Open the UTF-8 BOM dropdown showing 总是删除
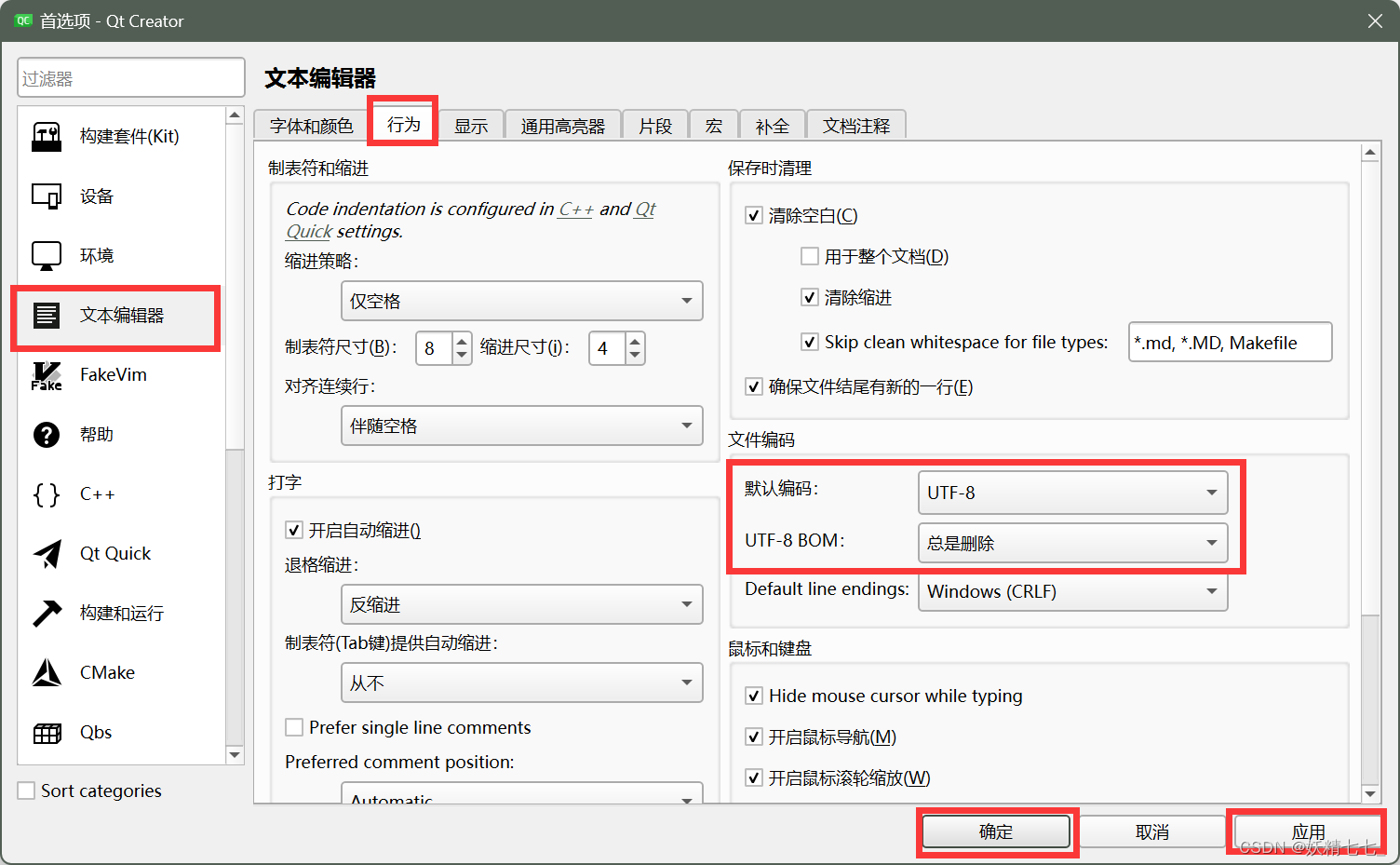 1073,543
